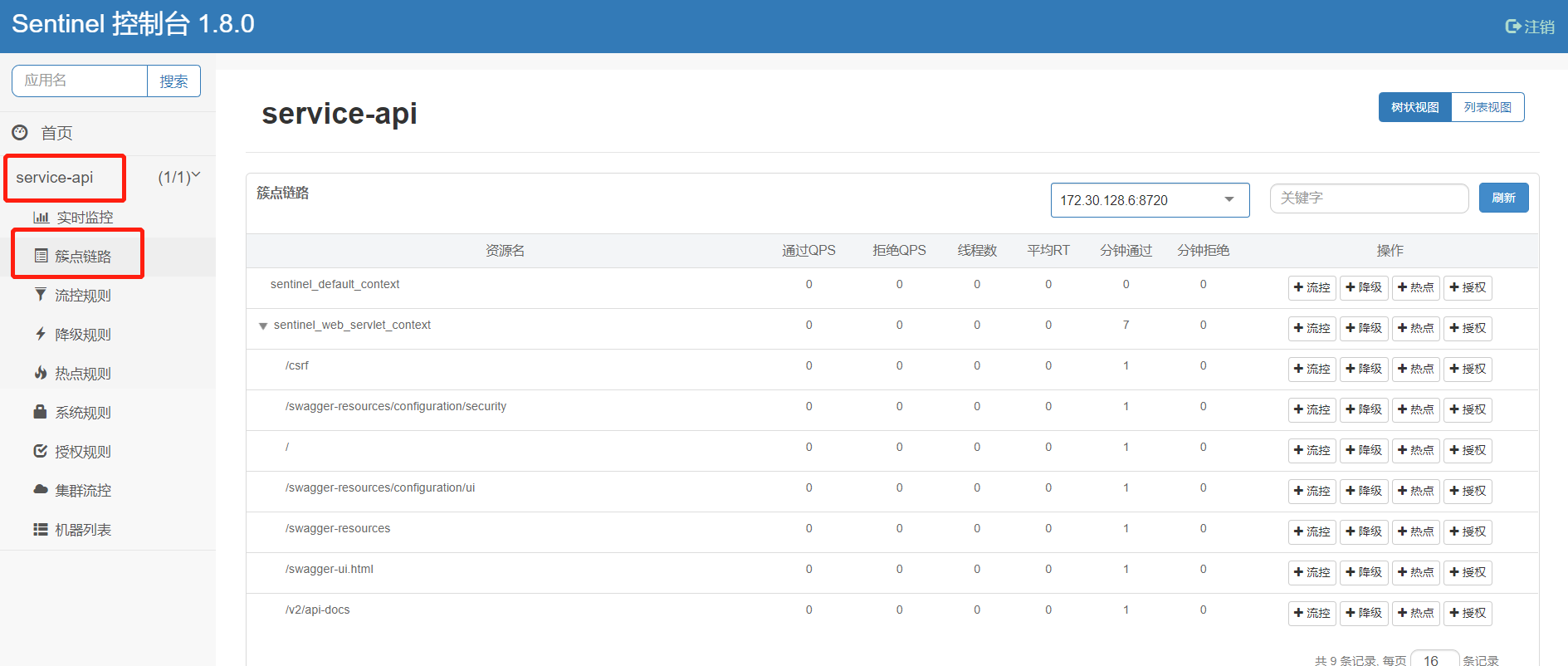Add 降级 rule for /swagger-ui.html

[x=1364, y=572]
